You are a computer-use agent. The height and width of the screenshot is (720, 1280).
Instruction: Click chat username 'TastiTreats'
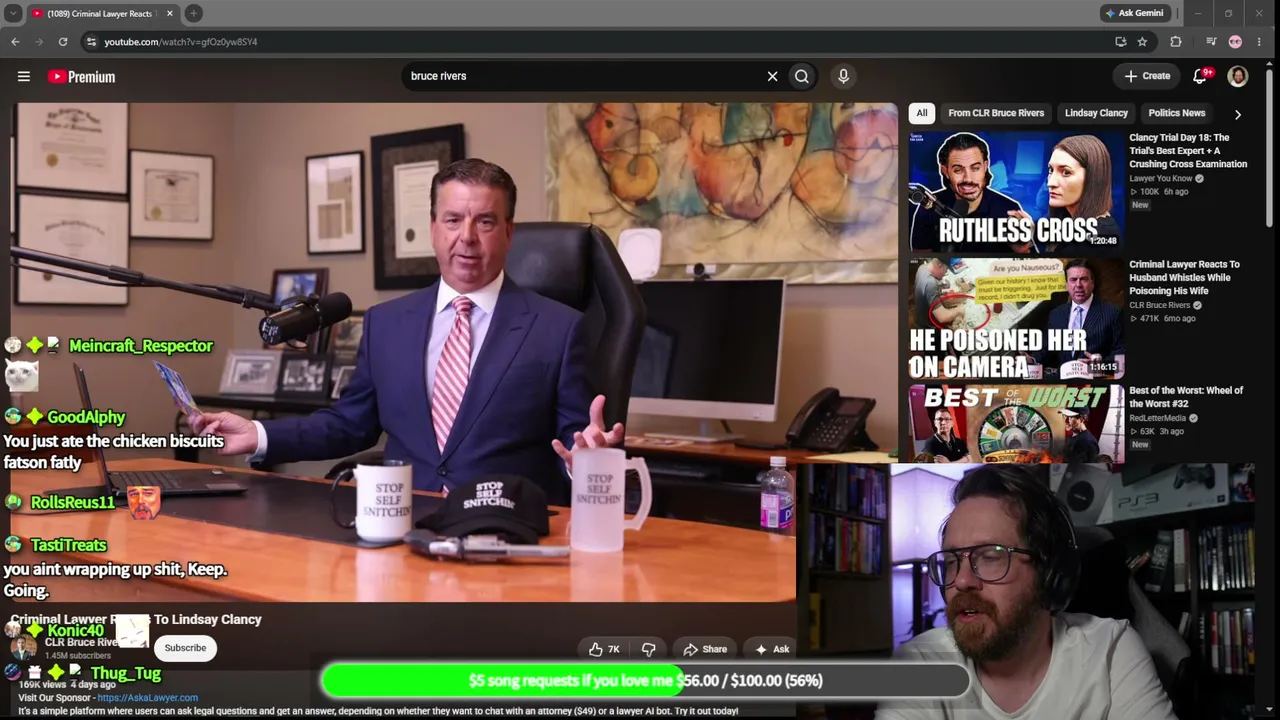[68, 545]
